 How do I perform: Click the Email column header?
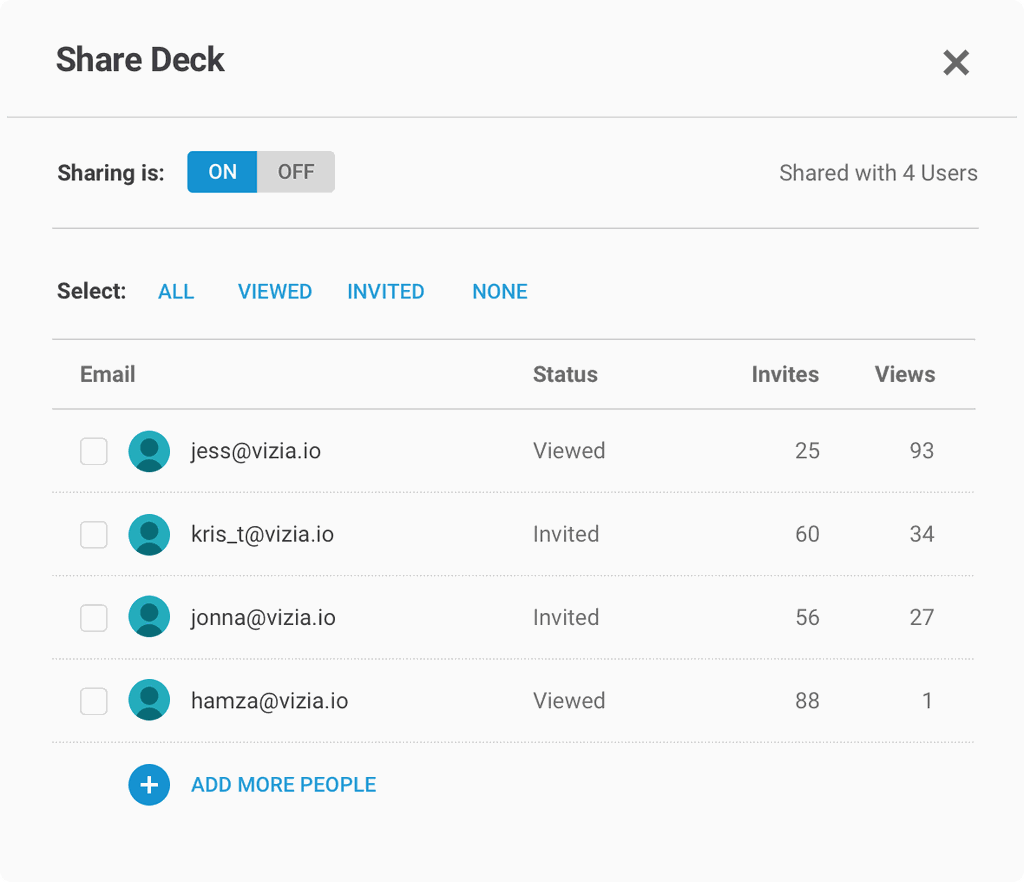click(108, 375)
